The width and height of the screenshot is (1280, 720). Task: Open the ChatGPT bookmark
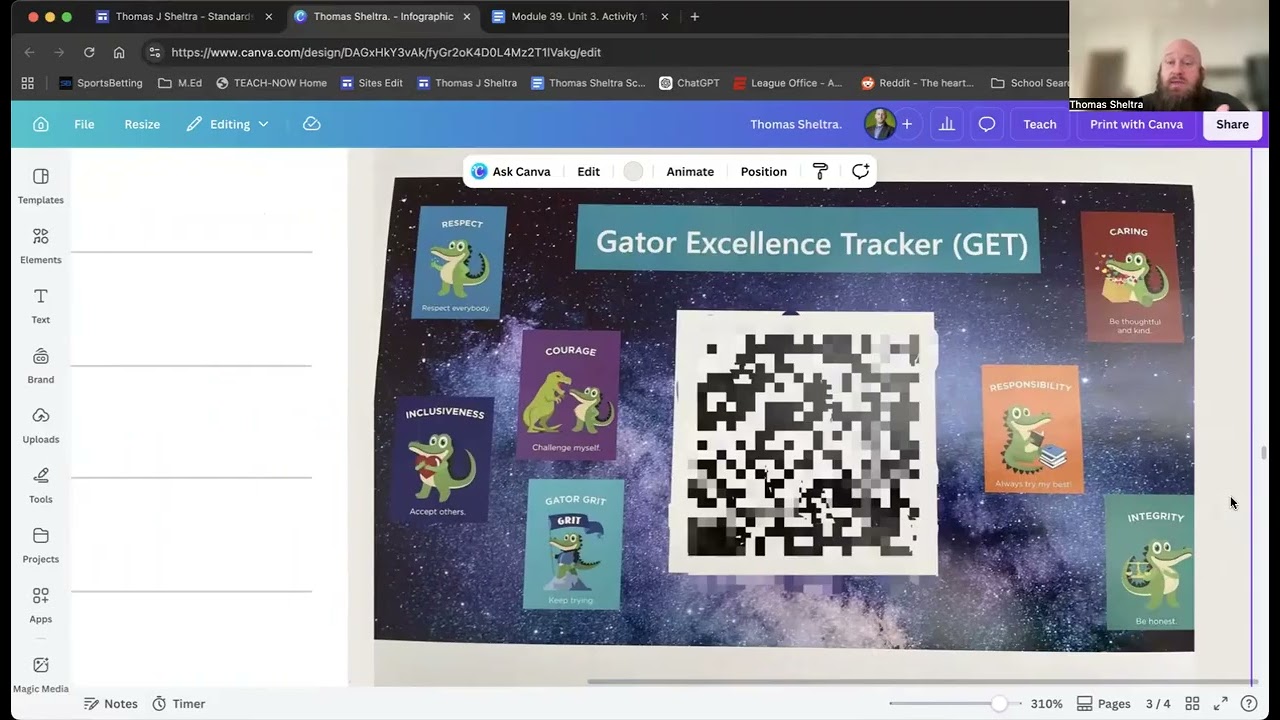[689, 83]
